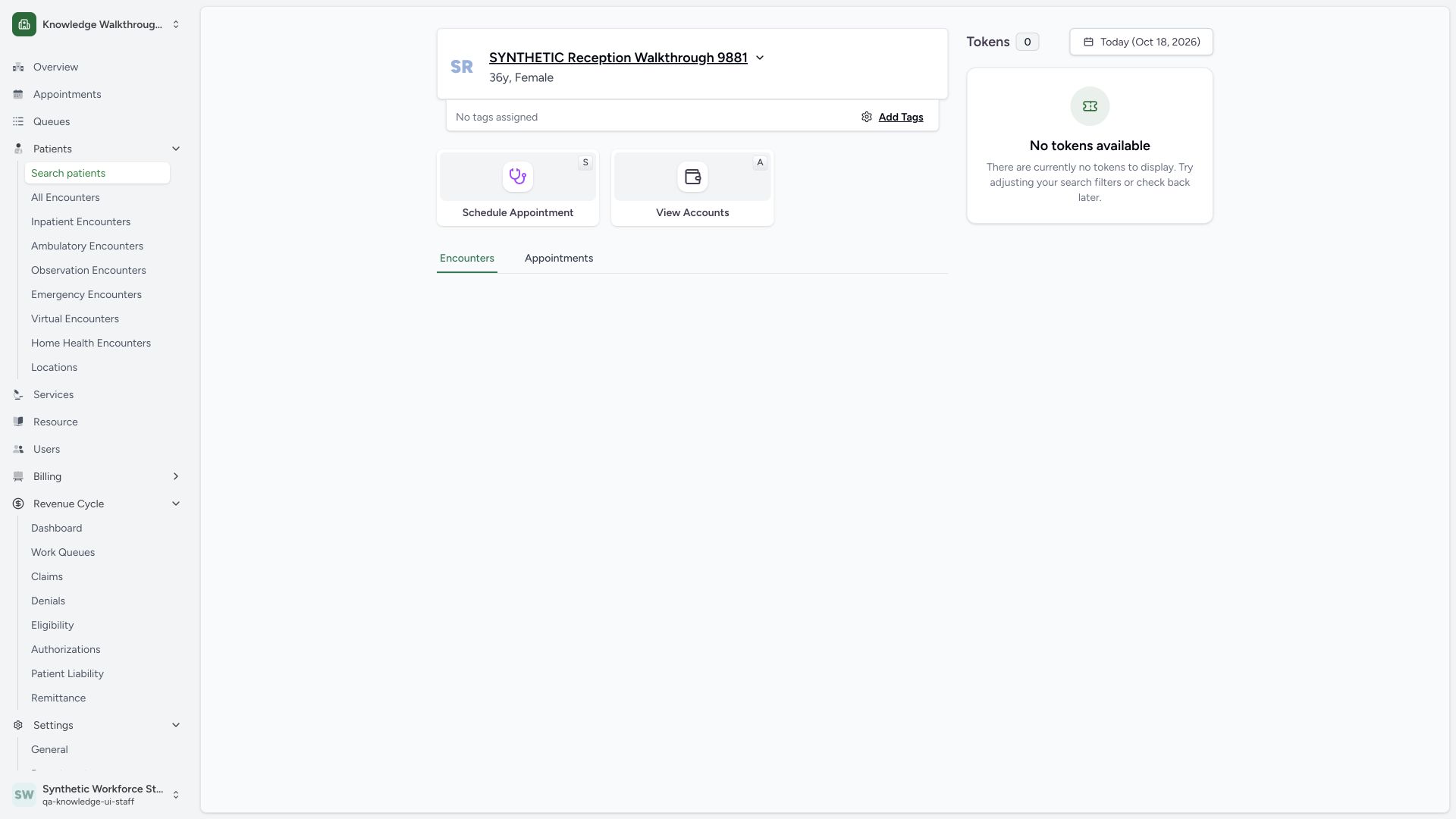Open Services in the sidebar

(x=53, y=394)
